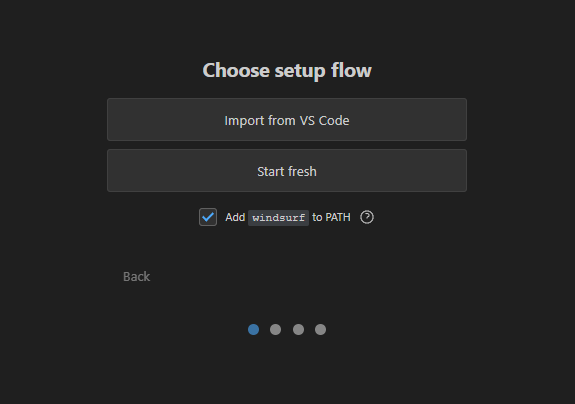Click the middle-left gray step indicator
The height and width of the screenshot is (404, 575).
pos(275,329)
